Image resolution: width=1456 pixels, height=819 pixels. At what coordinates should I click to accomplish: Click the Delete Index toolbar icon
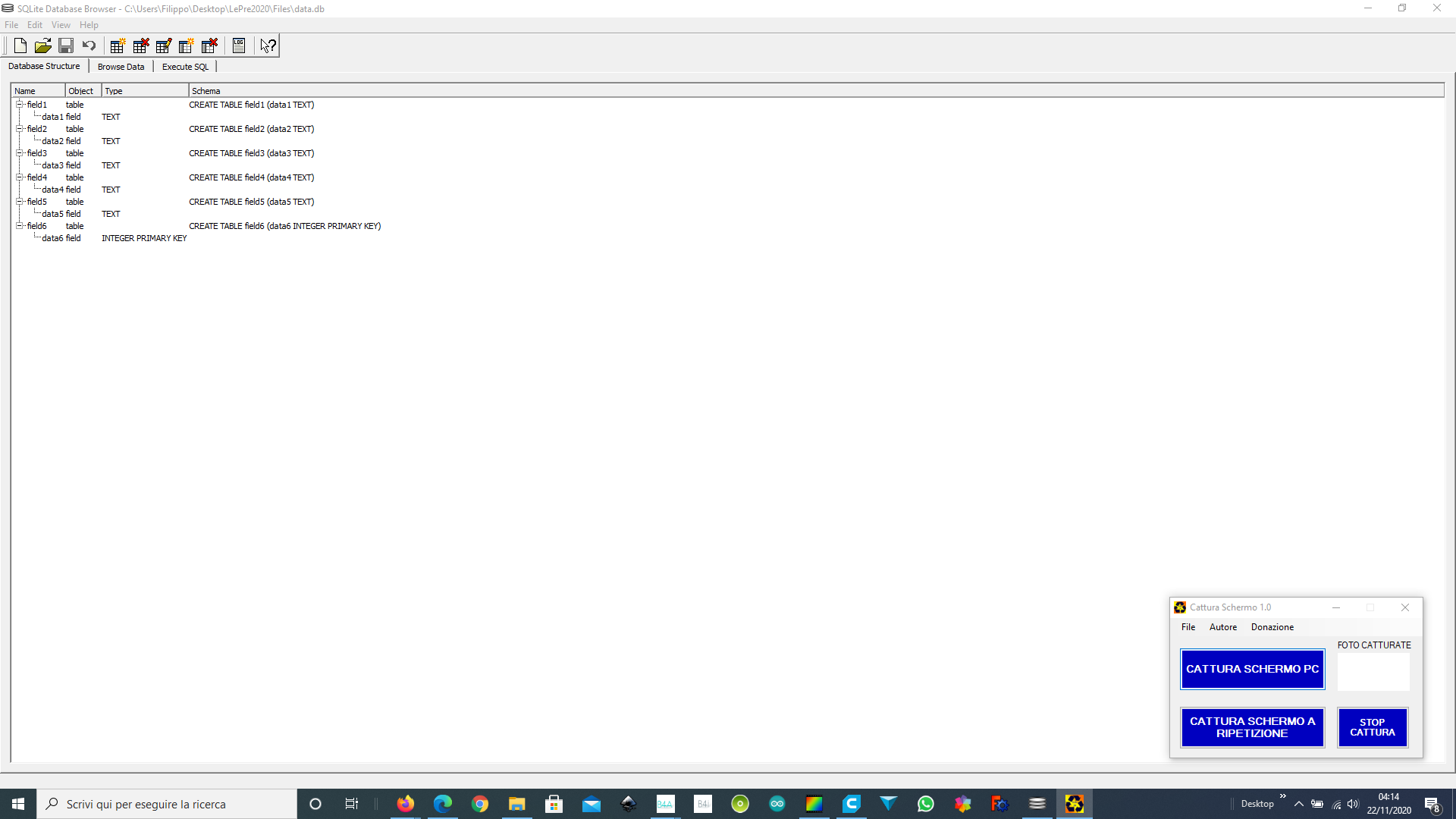click(210, 45)
